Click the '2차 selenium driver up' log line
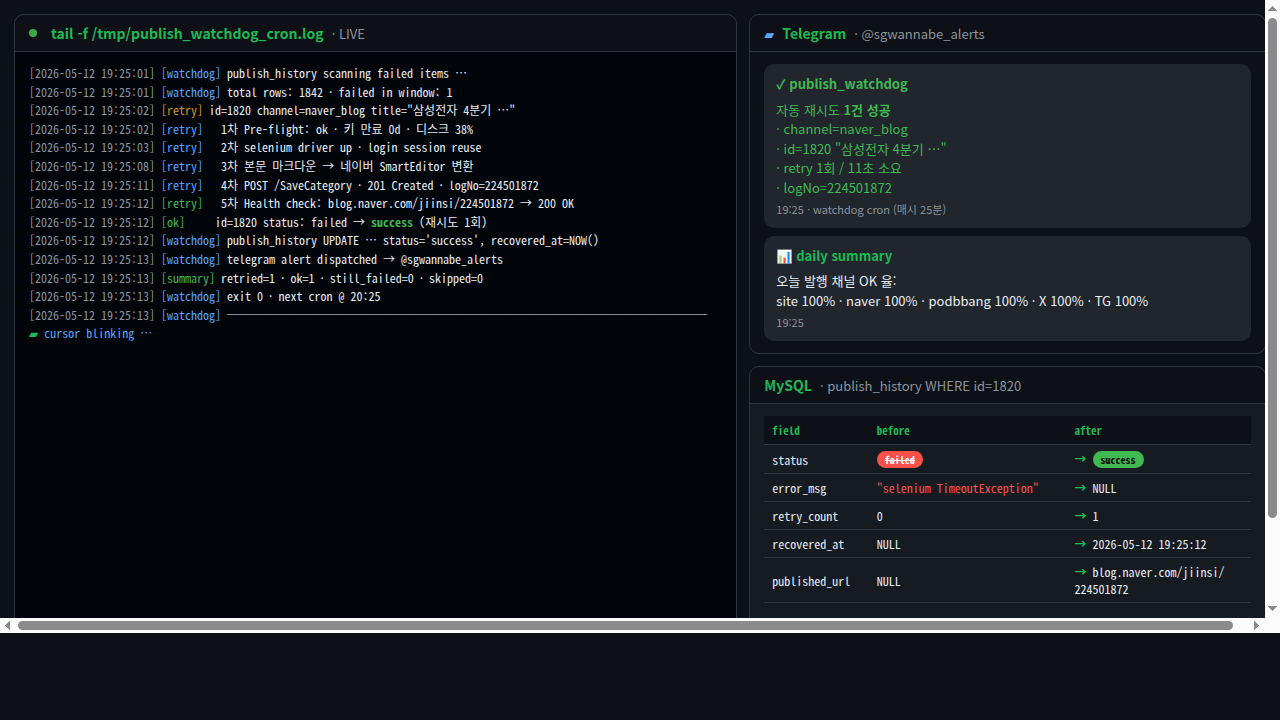The height and width of the screenshot is (720, 1280). coord(255,148)
